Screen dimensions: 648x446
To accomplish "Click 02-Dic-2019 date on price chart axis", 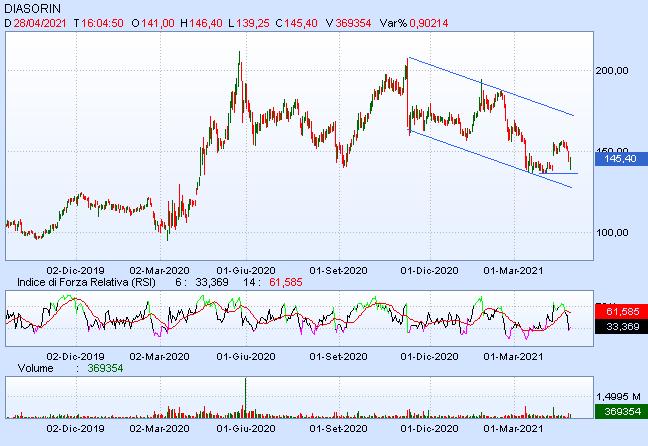I will click(75, 271).
